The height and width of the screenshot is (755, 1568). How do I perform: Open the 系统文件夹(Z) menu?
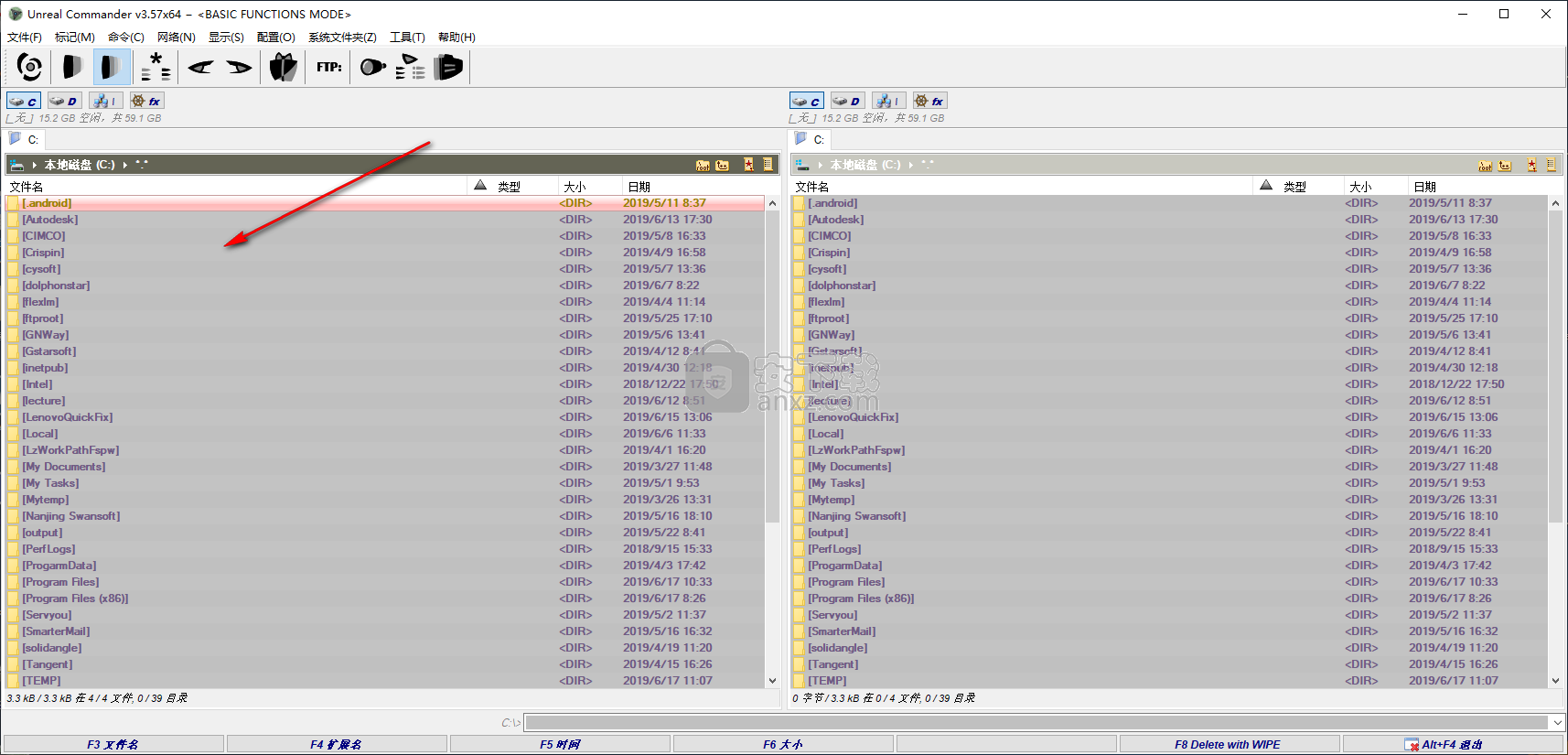click(x=342, y=38)
